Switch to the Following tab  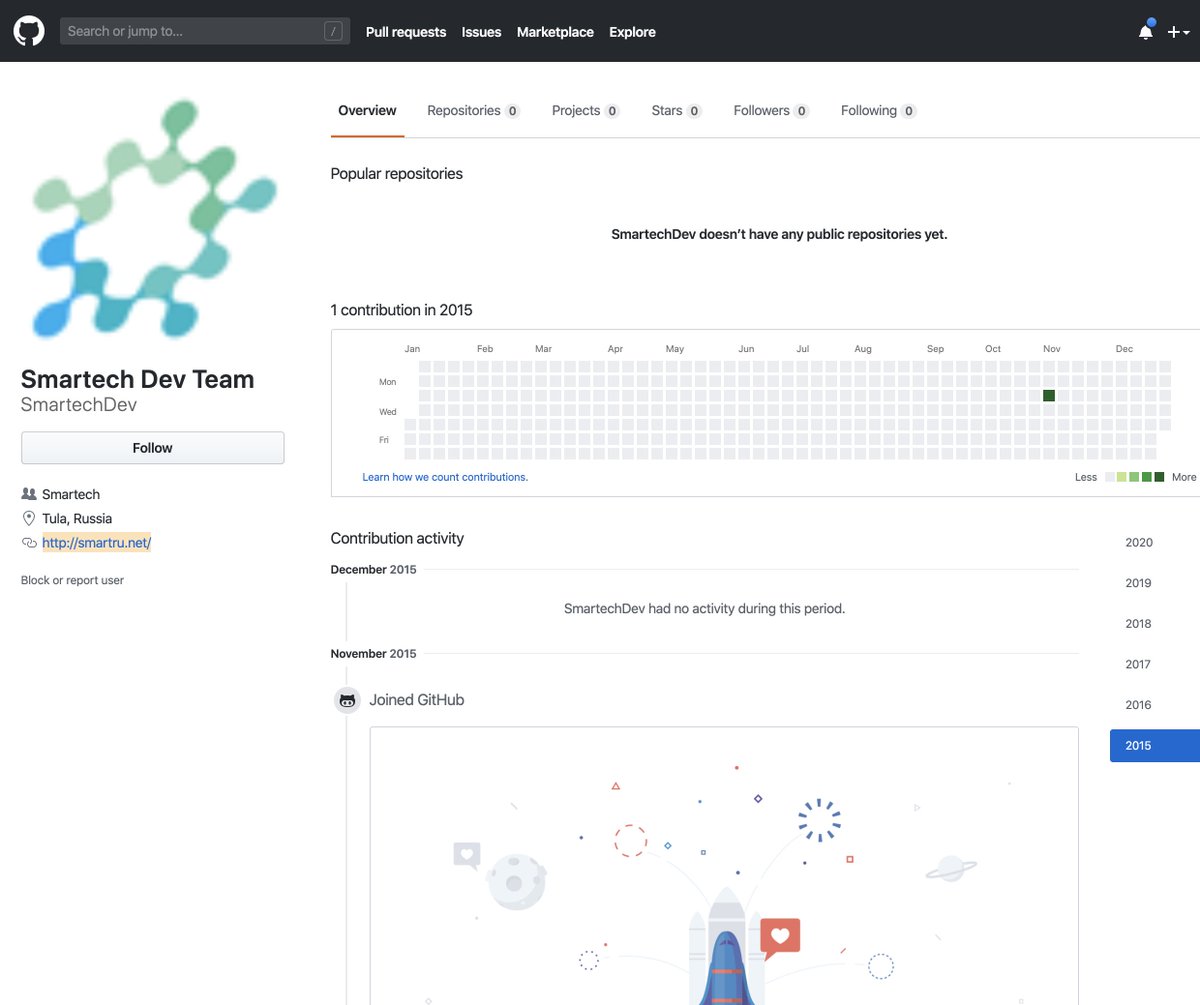(878, 111)
